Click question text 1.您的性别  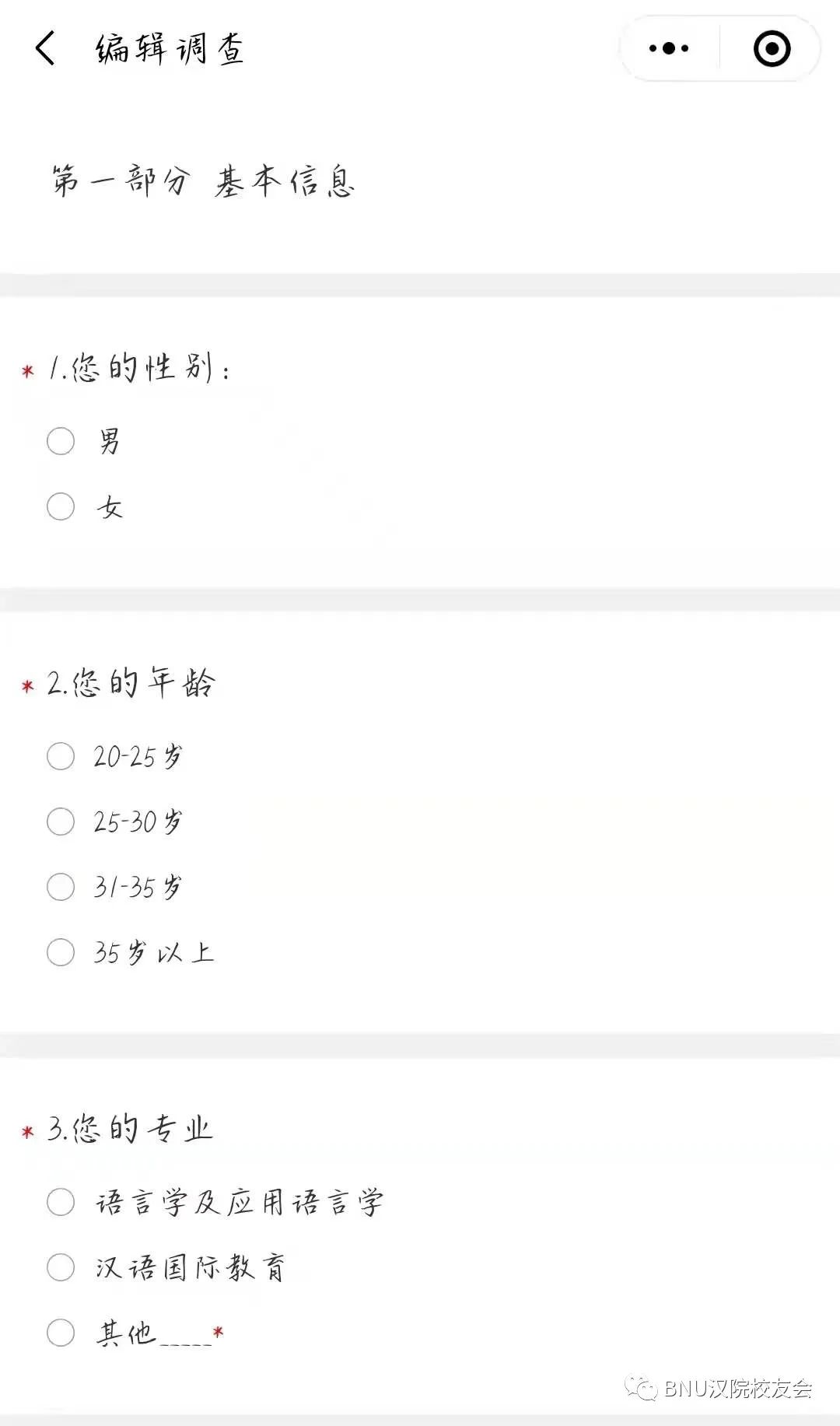(136, 367)
